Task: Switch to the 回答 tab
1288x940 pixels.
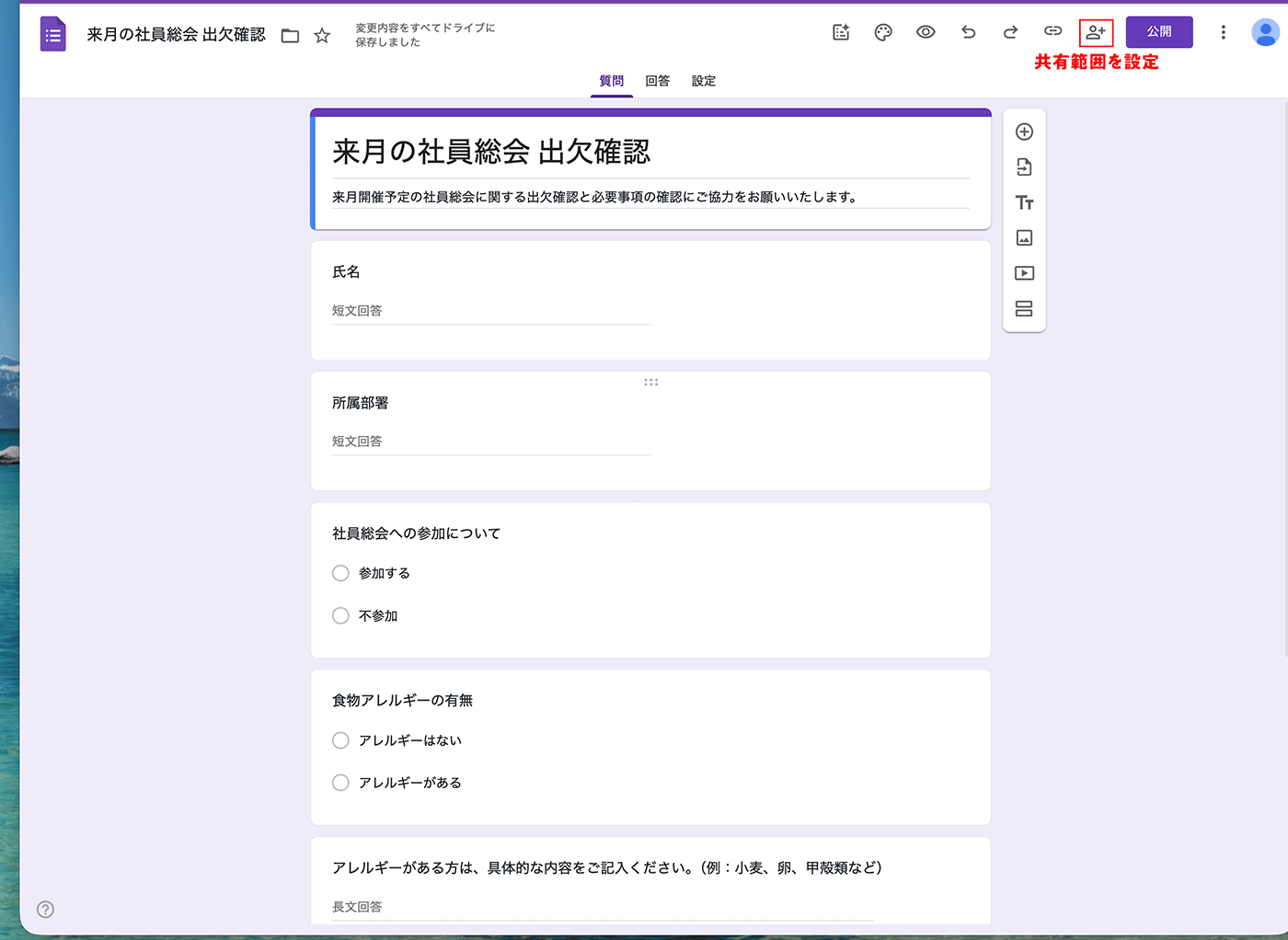Action: 657,81
